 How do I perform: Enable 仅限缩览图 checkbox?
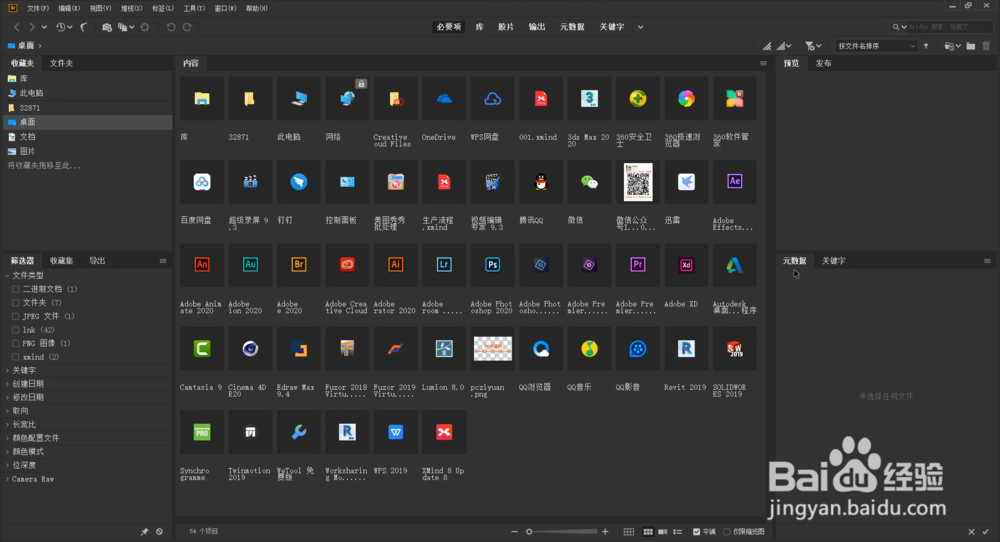[x=726, y=531]
